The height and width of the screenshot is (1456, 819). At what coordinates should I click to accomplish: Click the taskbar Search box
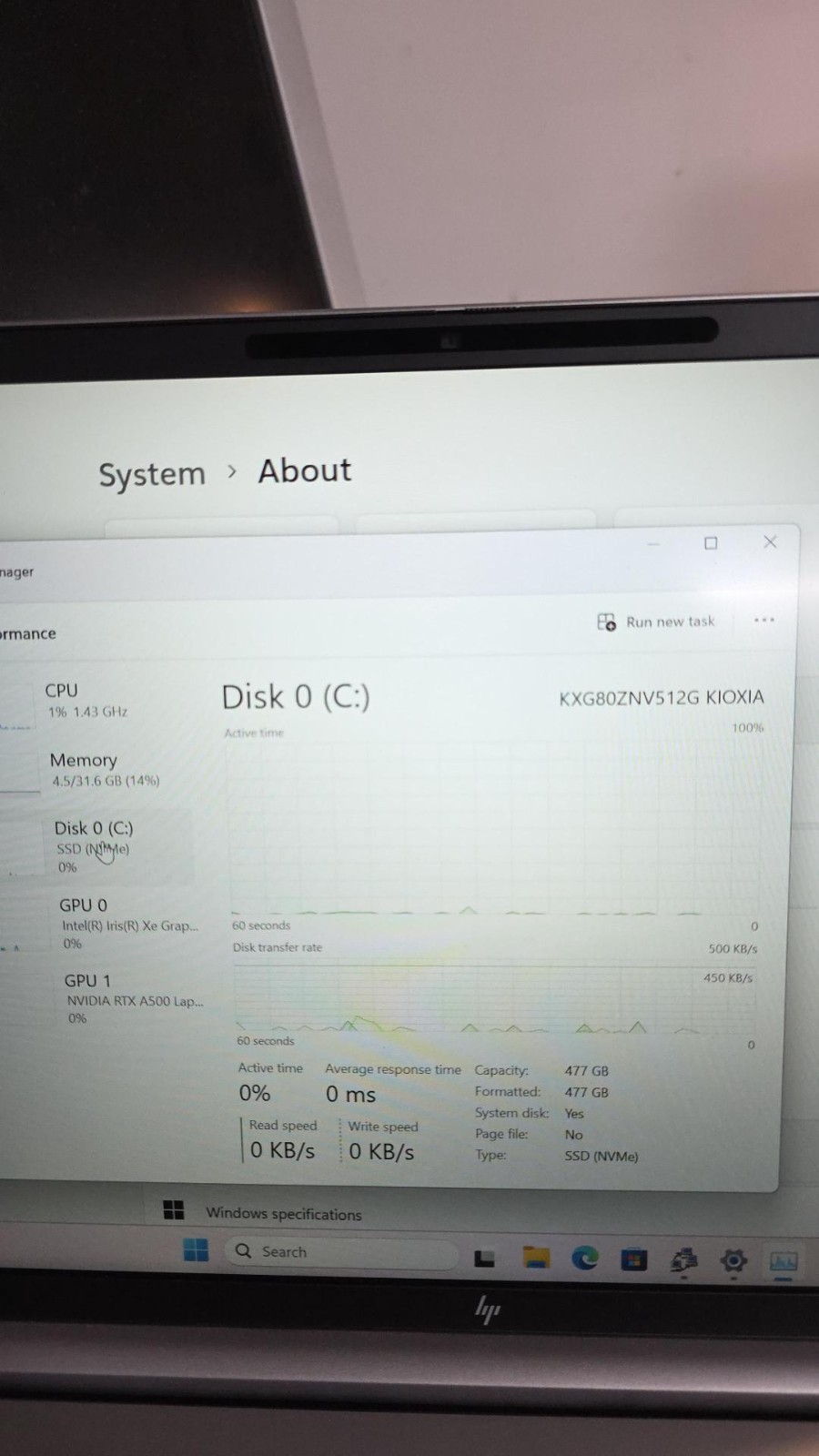(x=343, y=1252)
